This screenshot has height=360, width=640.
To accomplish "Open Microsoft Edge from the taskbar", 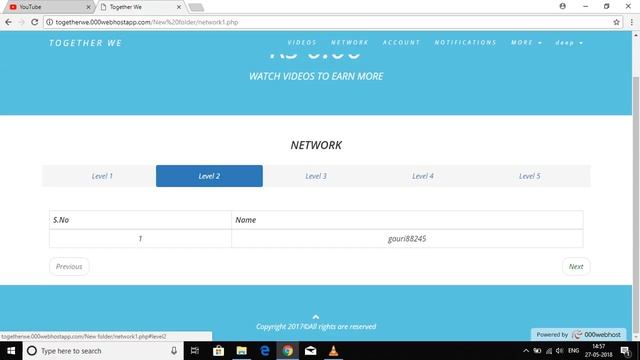I will coord(264,351).
